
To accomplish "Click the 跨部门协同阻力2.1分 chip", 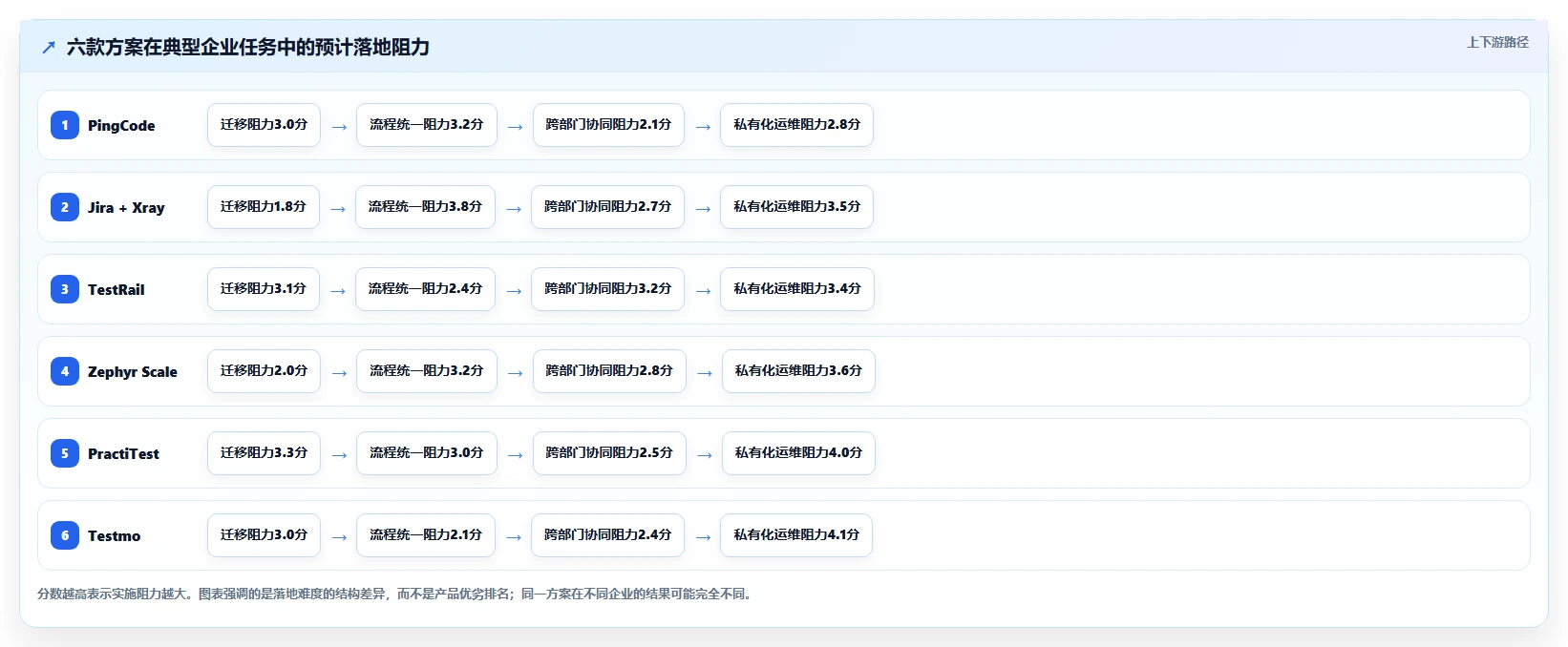I will [608, 125].
